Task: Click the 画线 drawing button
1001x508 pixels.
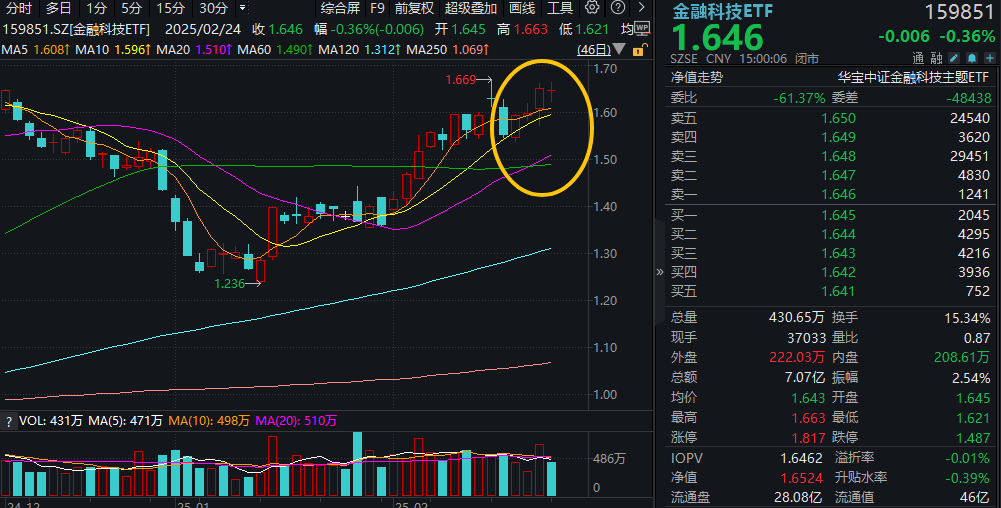Action: pyautogui.click(x=522, y=8)
